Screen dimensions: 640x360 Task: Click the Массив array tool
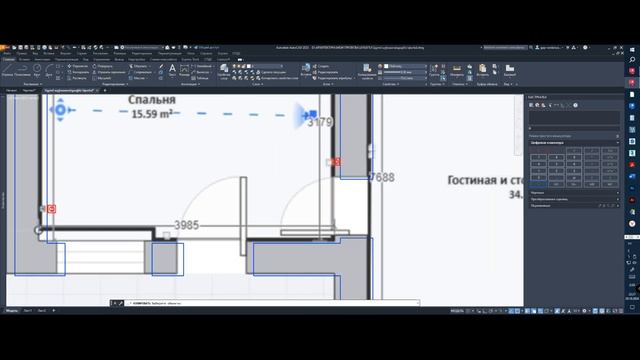click(x=137, y=78)
